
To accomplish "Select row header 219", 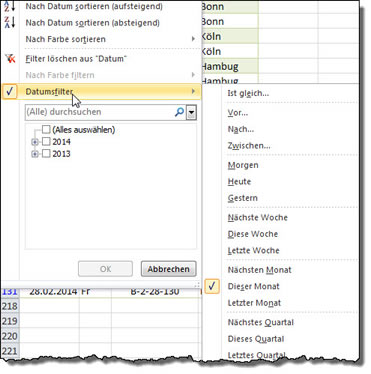I will [10, 321].
